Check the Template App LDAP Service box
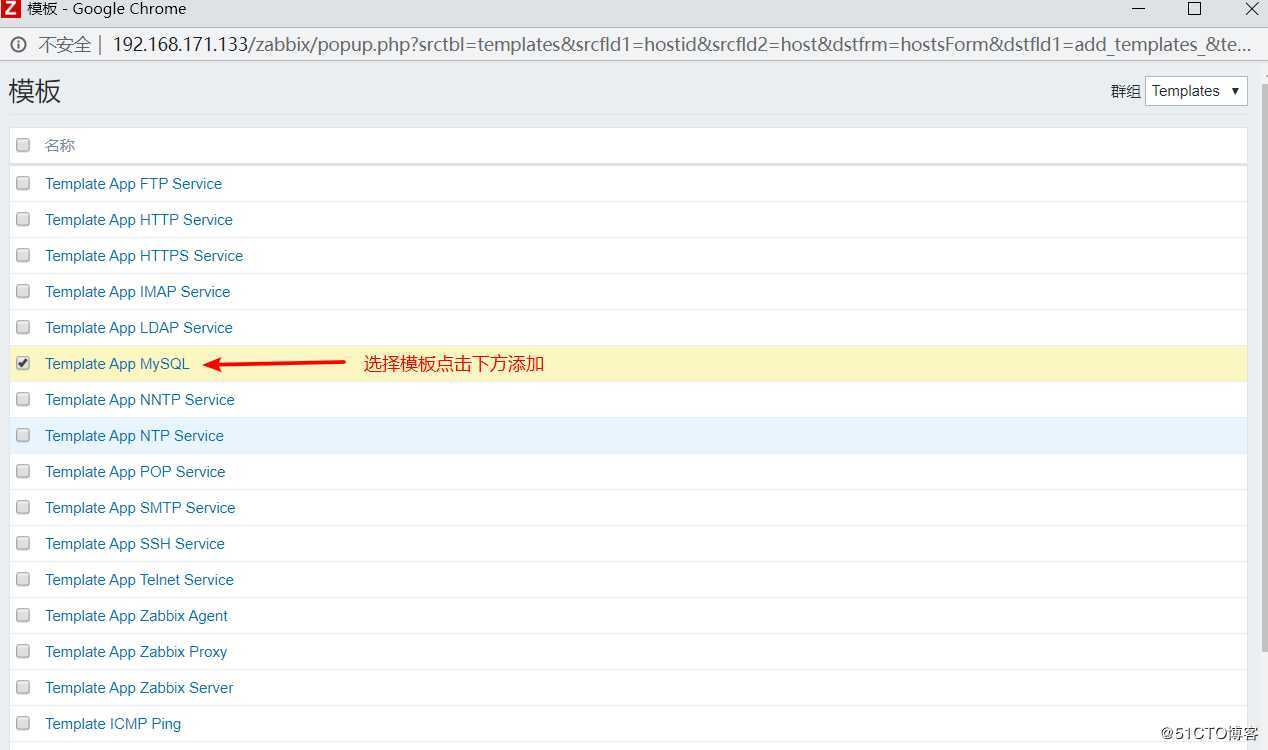The width and height of the screenshot is (1268, 750). pos(23,327)
